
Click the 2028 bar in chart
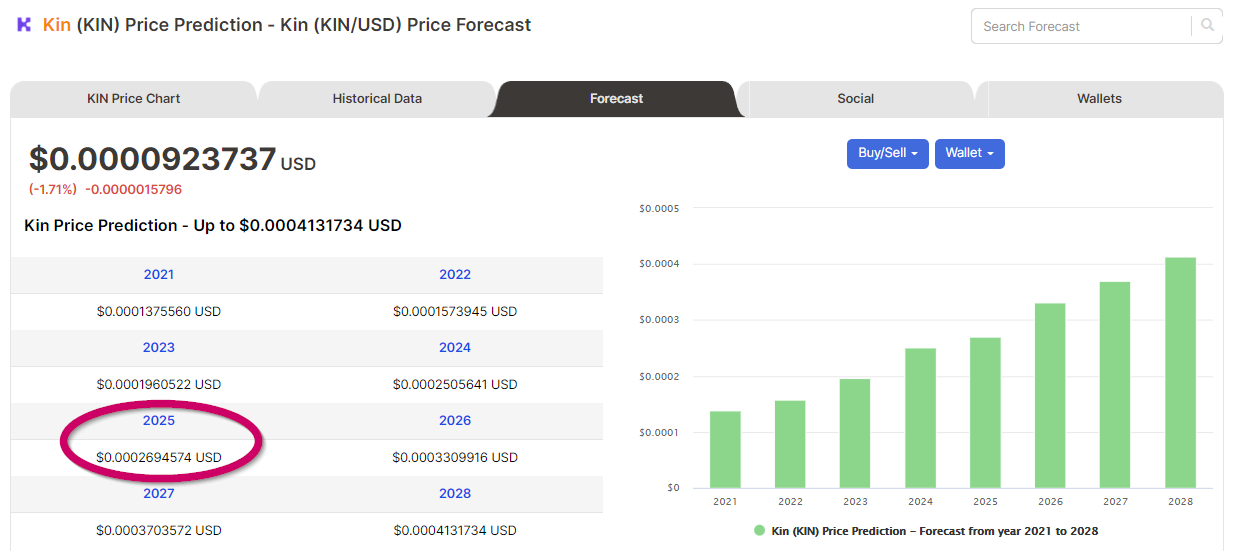pos(1180,373)
